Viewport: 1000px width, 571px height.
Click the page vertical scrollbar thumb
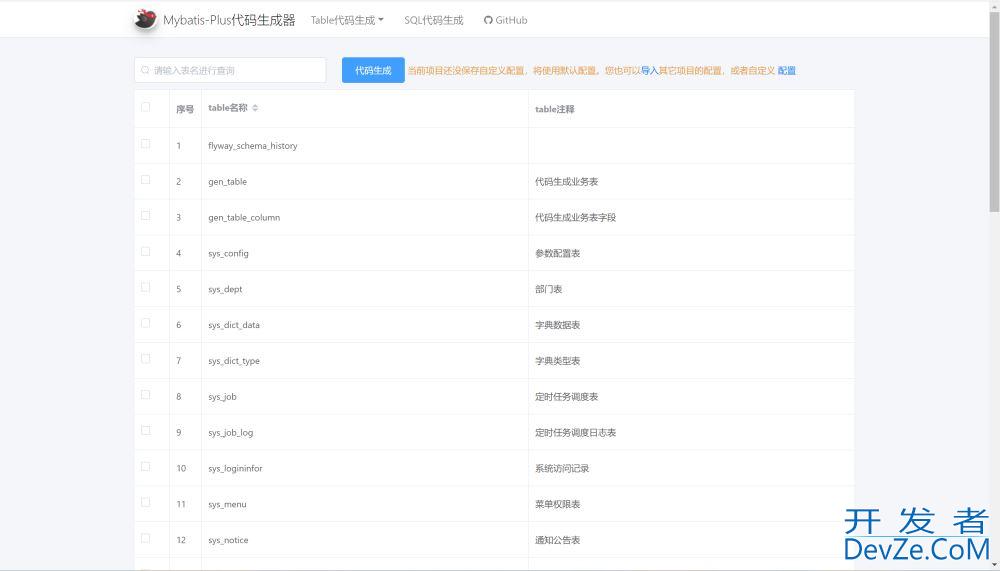coord(994,112)
